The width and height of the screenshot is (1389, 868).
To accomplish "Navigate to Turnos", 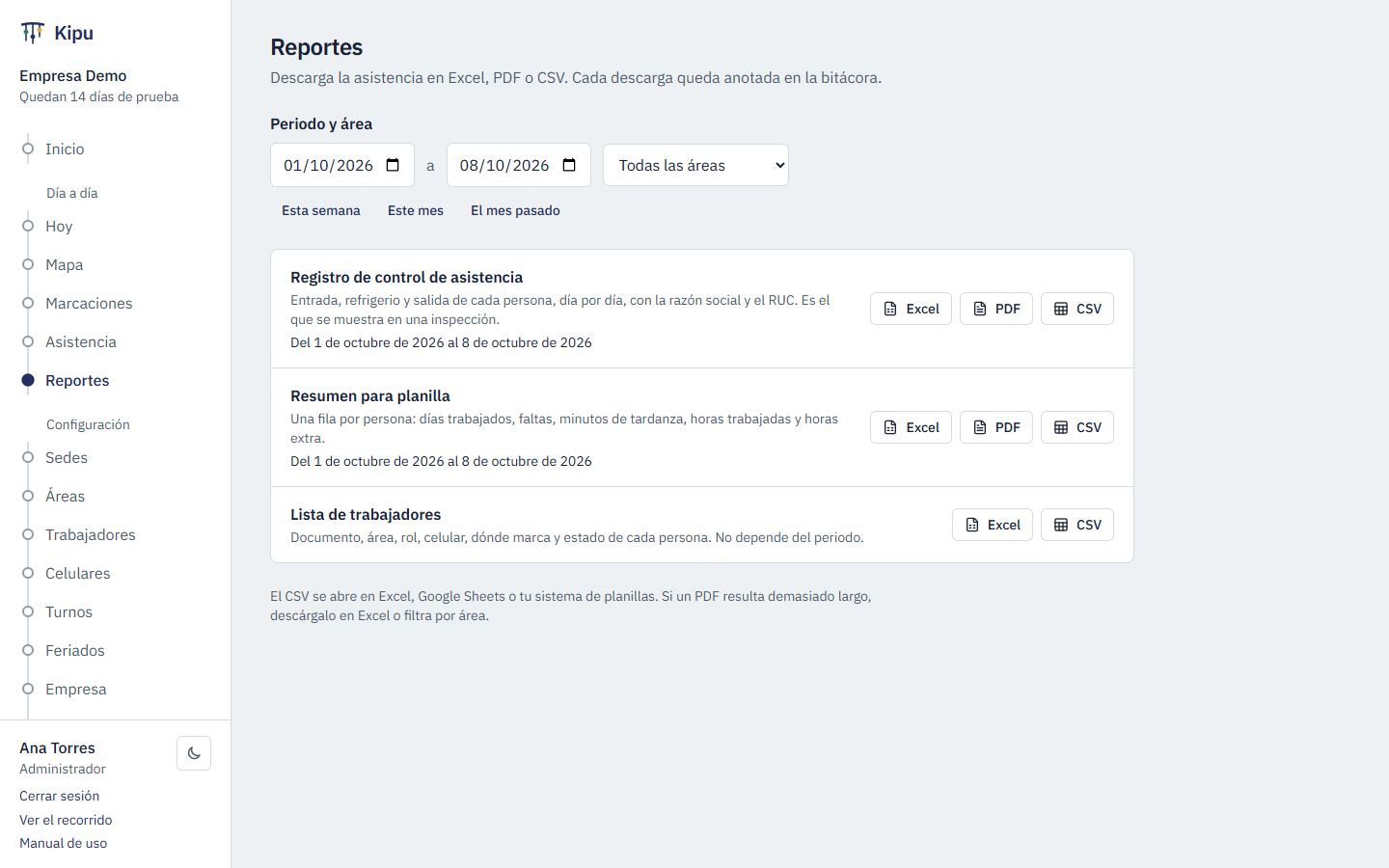I will point(68,611).
